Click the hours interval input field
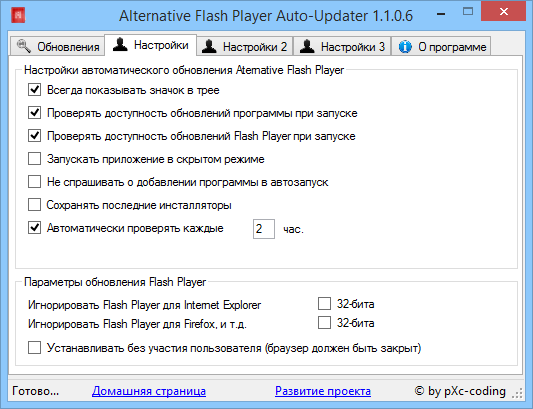 264,229
